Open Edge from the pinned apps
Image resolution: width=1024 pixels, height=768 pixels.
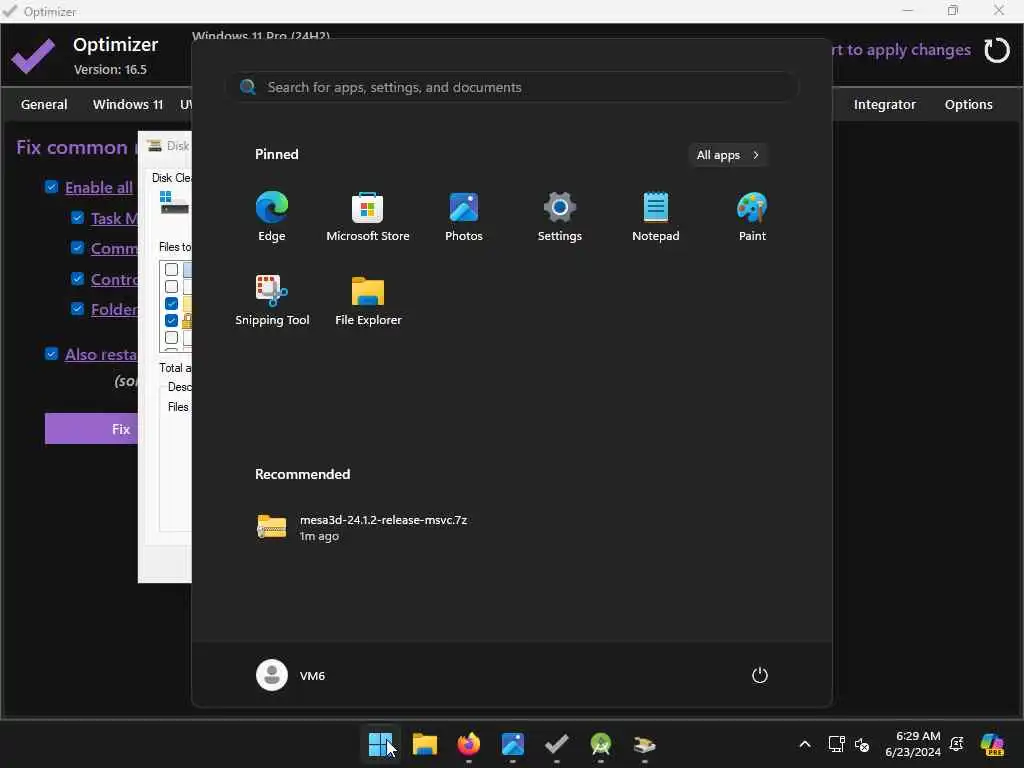click(272, 216)
